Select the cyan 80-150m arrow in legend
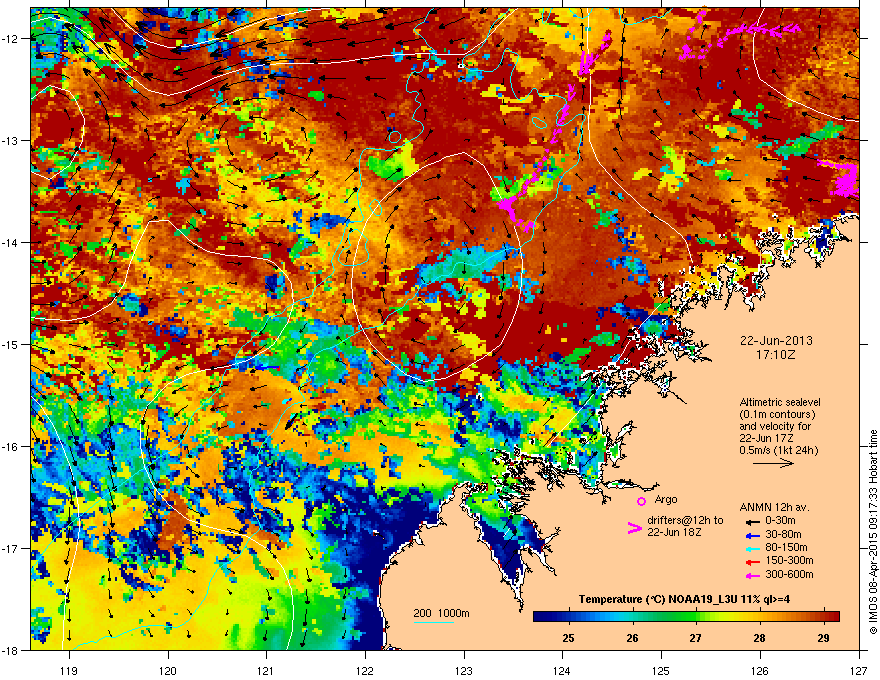 (x=753, y=548)
